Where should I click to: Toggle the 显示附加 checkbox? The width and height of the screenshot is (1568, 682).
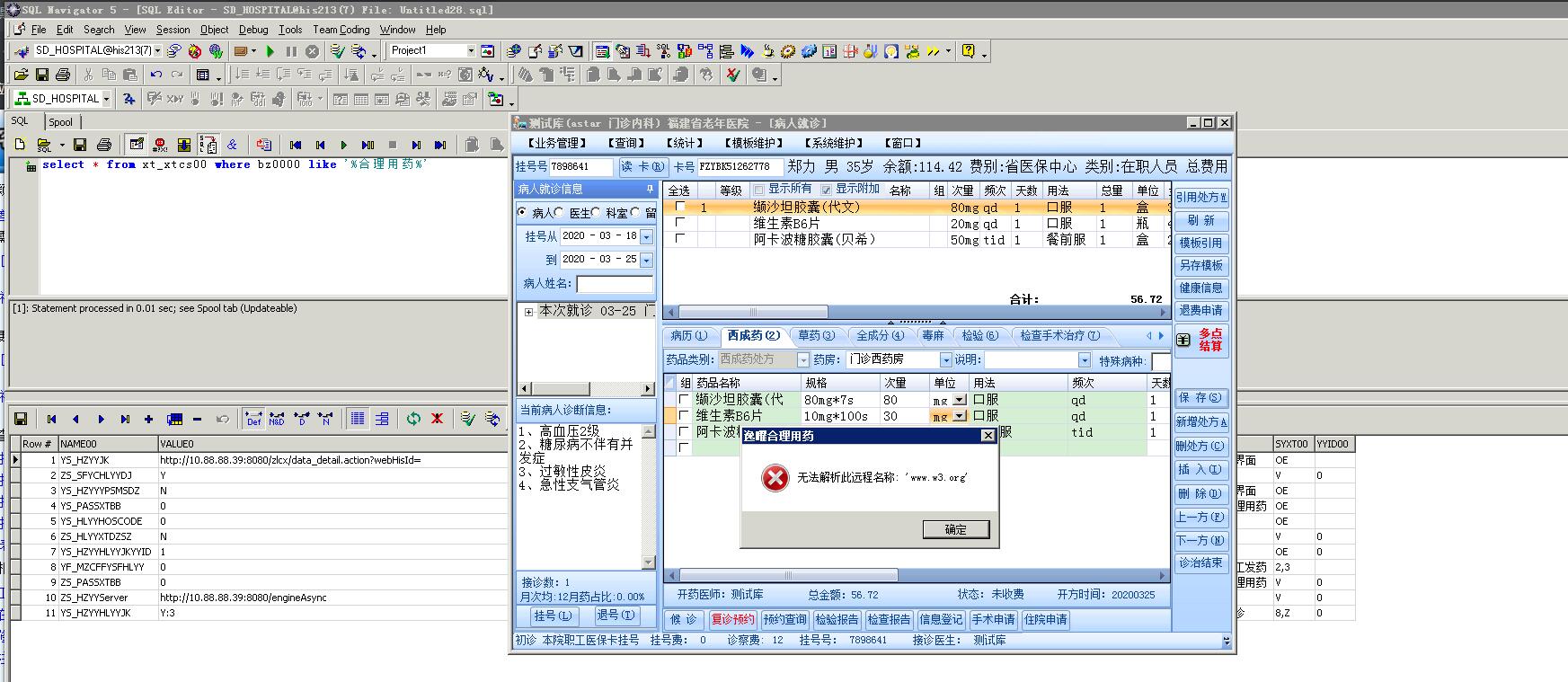[x=826, y=190]
